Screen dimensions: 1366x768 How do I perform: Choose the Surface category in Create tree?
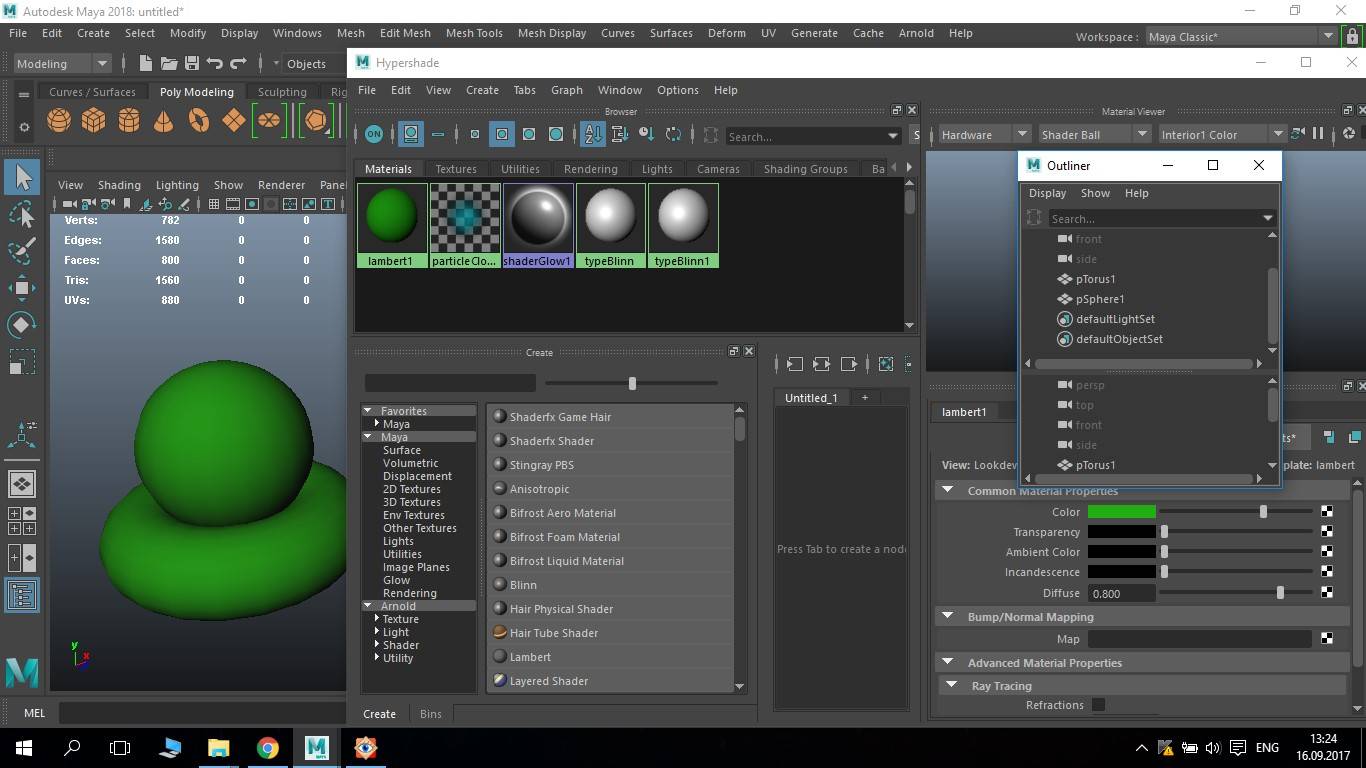[402, 450]
